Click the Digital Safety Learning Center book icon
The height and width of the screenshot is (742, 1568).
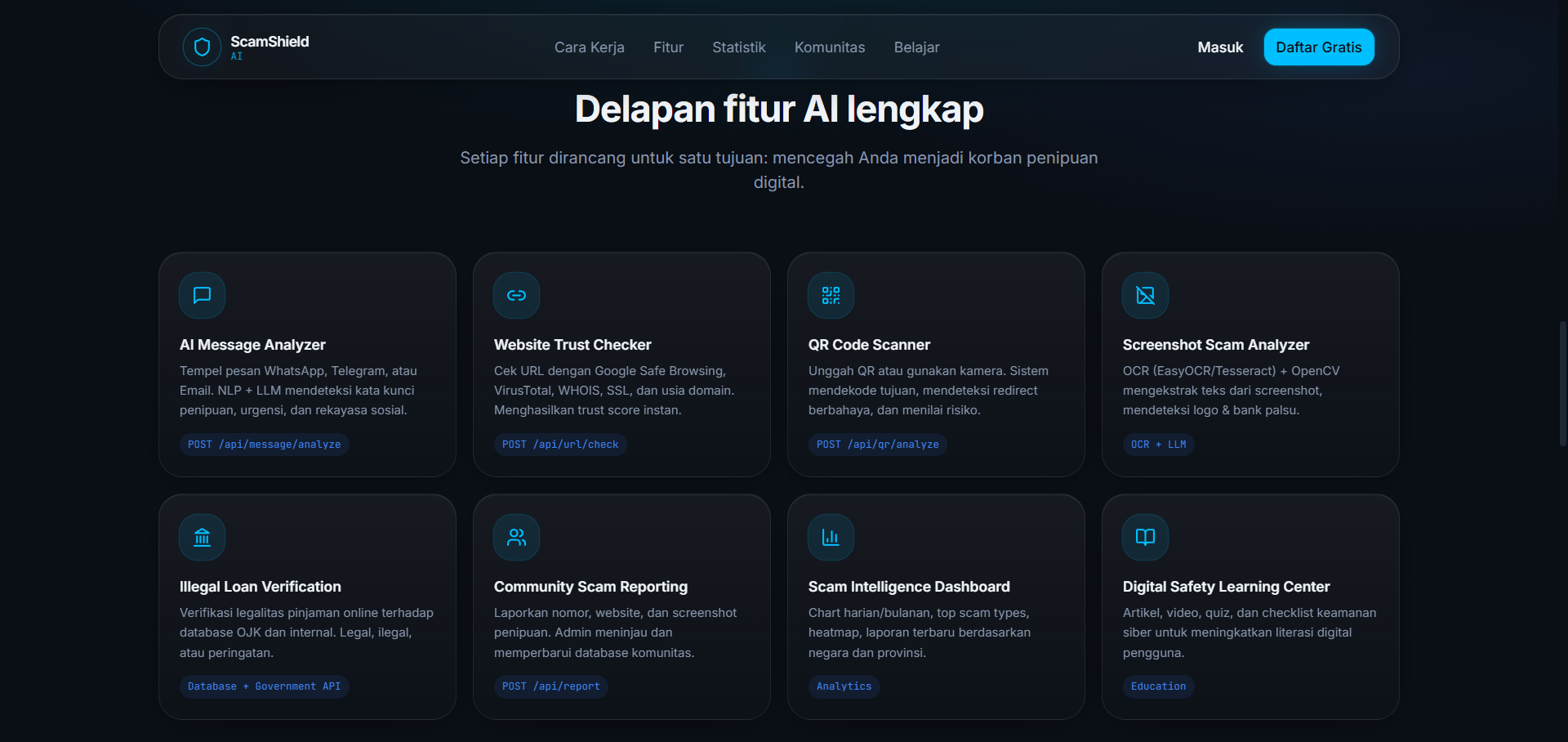(1145, 537)
